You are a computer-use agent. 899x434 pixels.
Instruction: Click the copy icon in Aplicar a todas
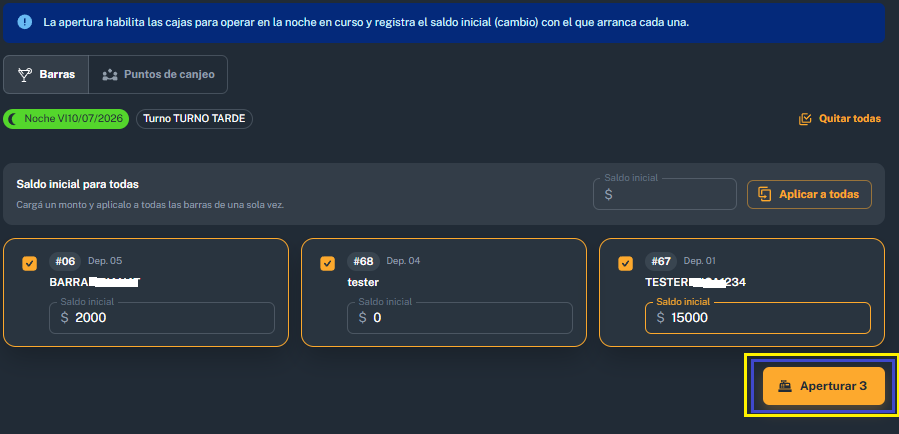(764, 194)
